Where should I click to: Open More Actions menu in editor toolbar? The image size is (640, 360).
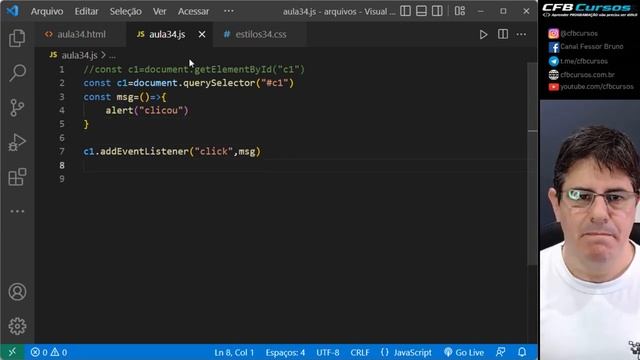click(x=521, y=35)
